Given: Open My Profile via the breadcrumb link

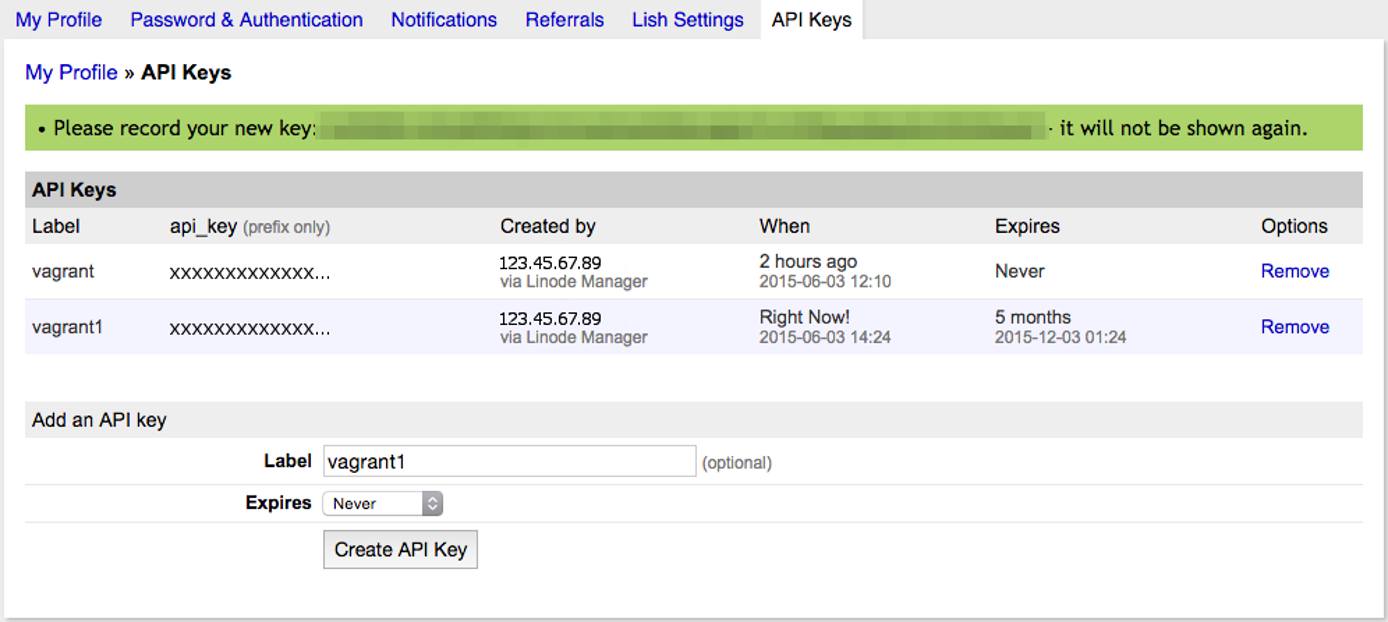Looking at the screenshot, I should tap(69, 71).
